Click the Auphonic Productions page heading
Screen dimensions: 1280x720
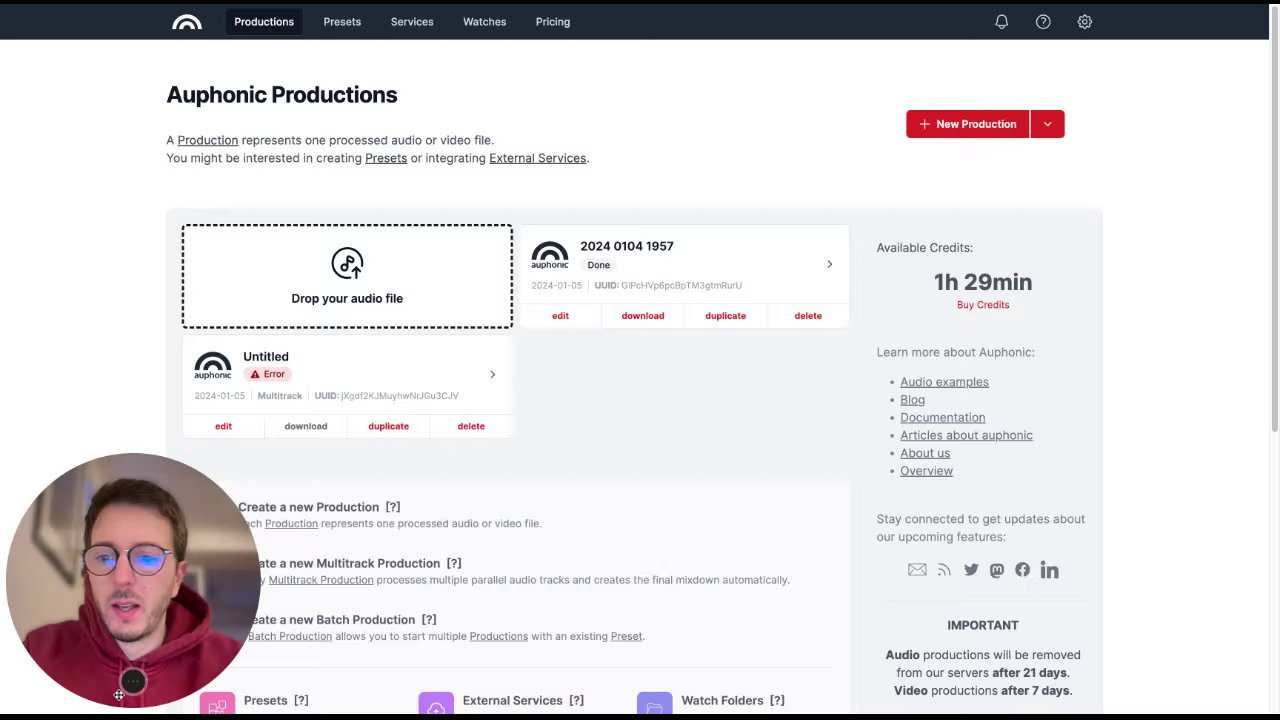(x=282, y=95)
